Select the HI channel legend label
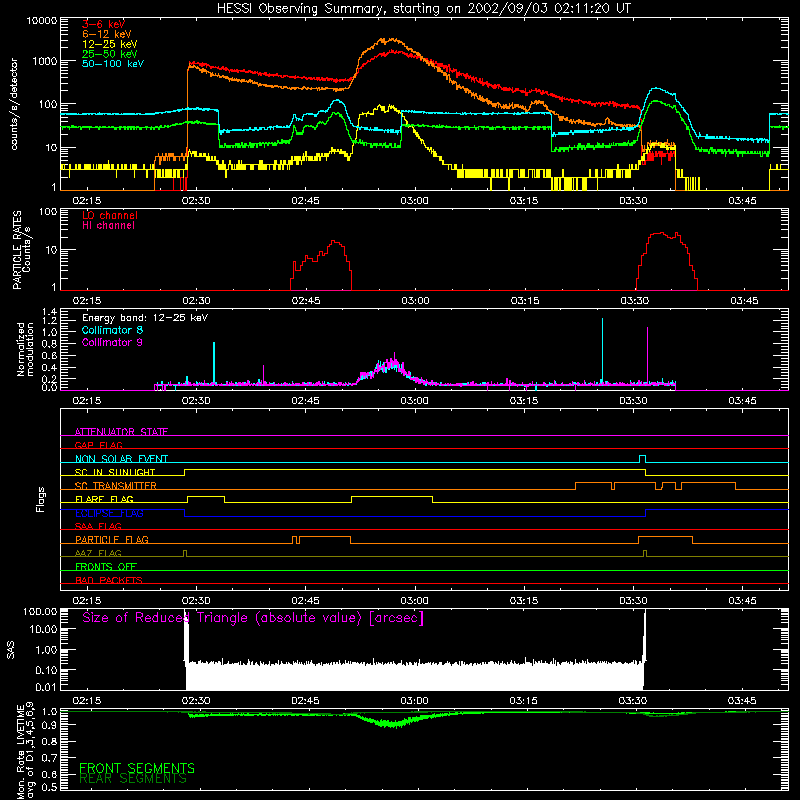This screenshot has height=800, width=800. click(x=108, y=226)
